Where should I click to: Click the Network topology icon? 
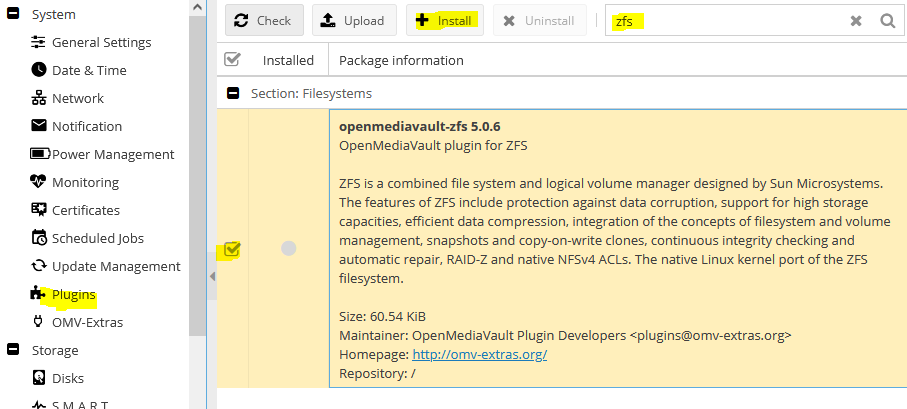tap(39, 98)
